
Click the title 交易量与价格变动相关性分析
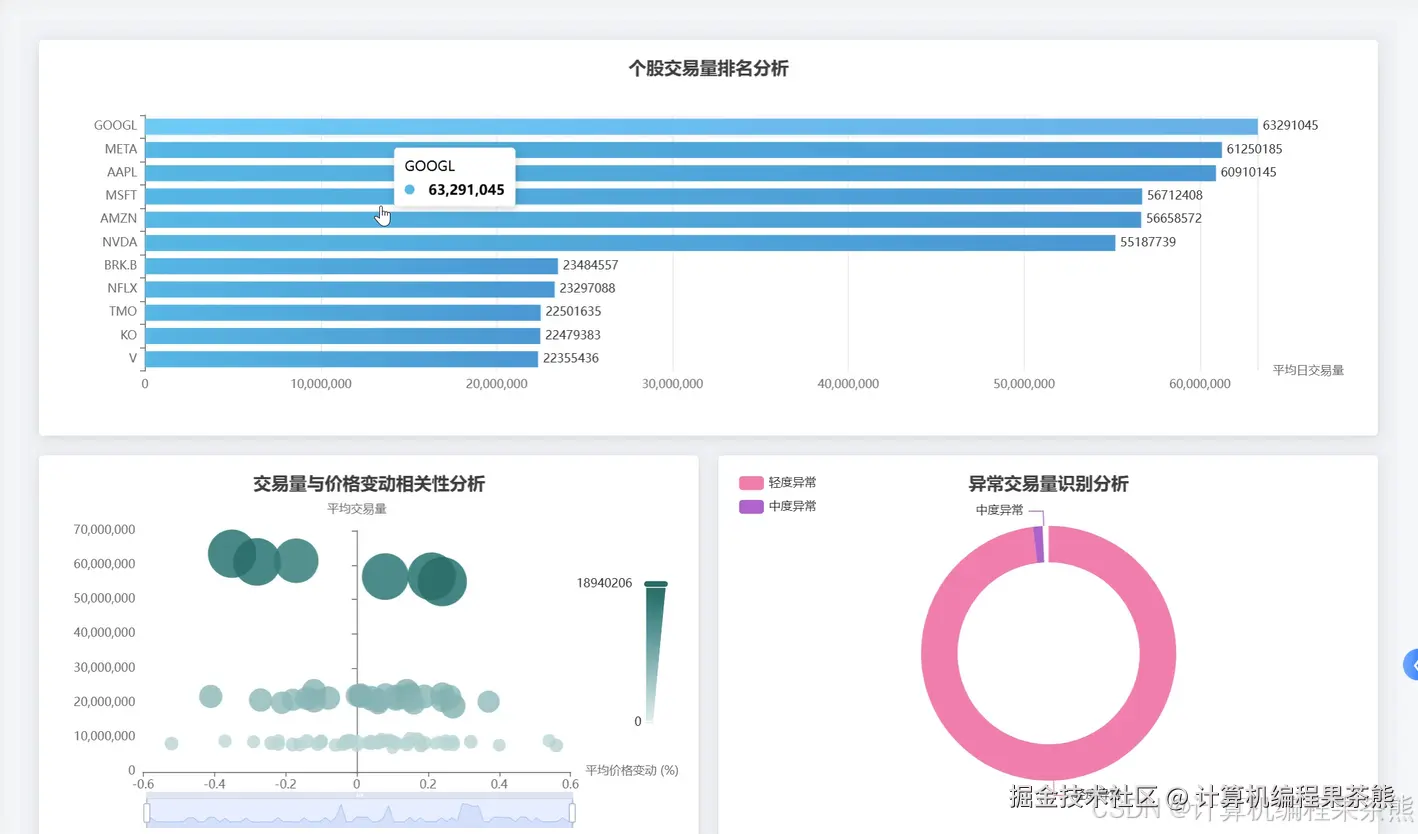[x=369, y=484]
